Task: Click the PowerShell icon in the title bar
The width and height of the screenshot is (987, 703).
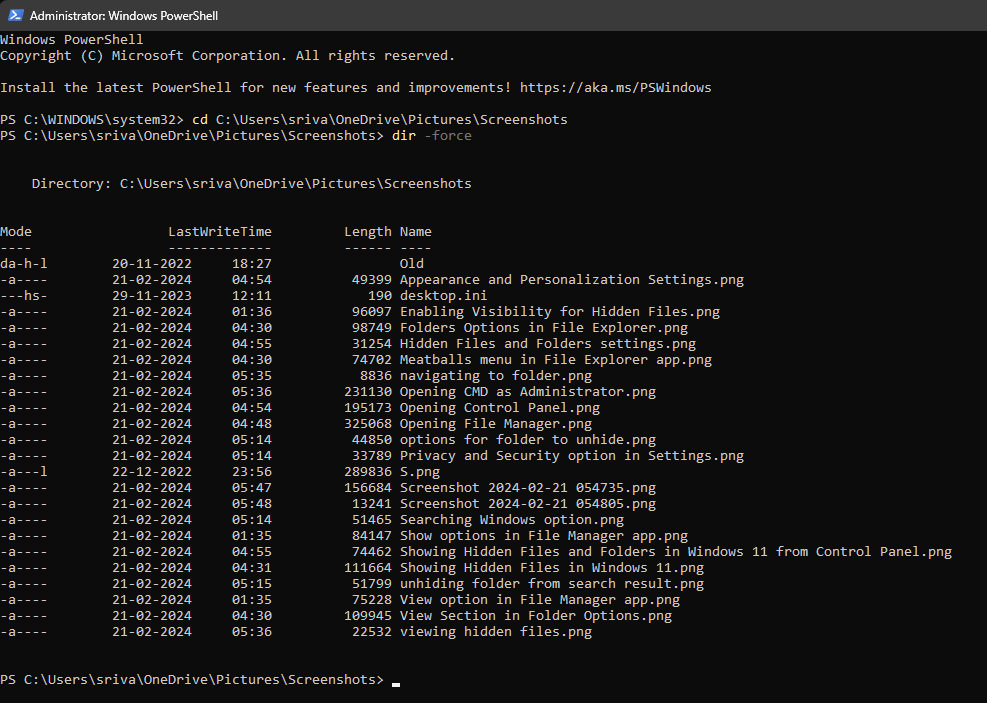Action: point(16,16)
